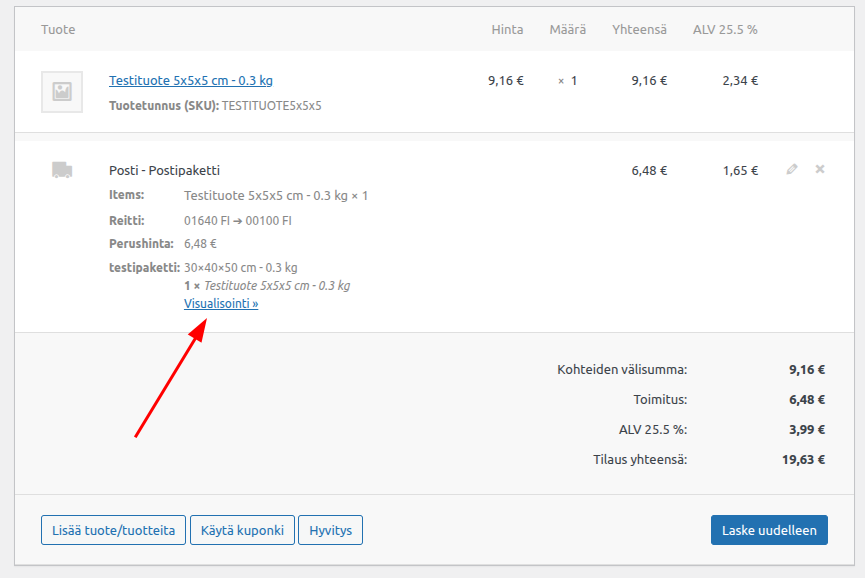Click the Käytä kuponki button

(x=242, y=530)
